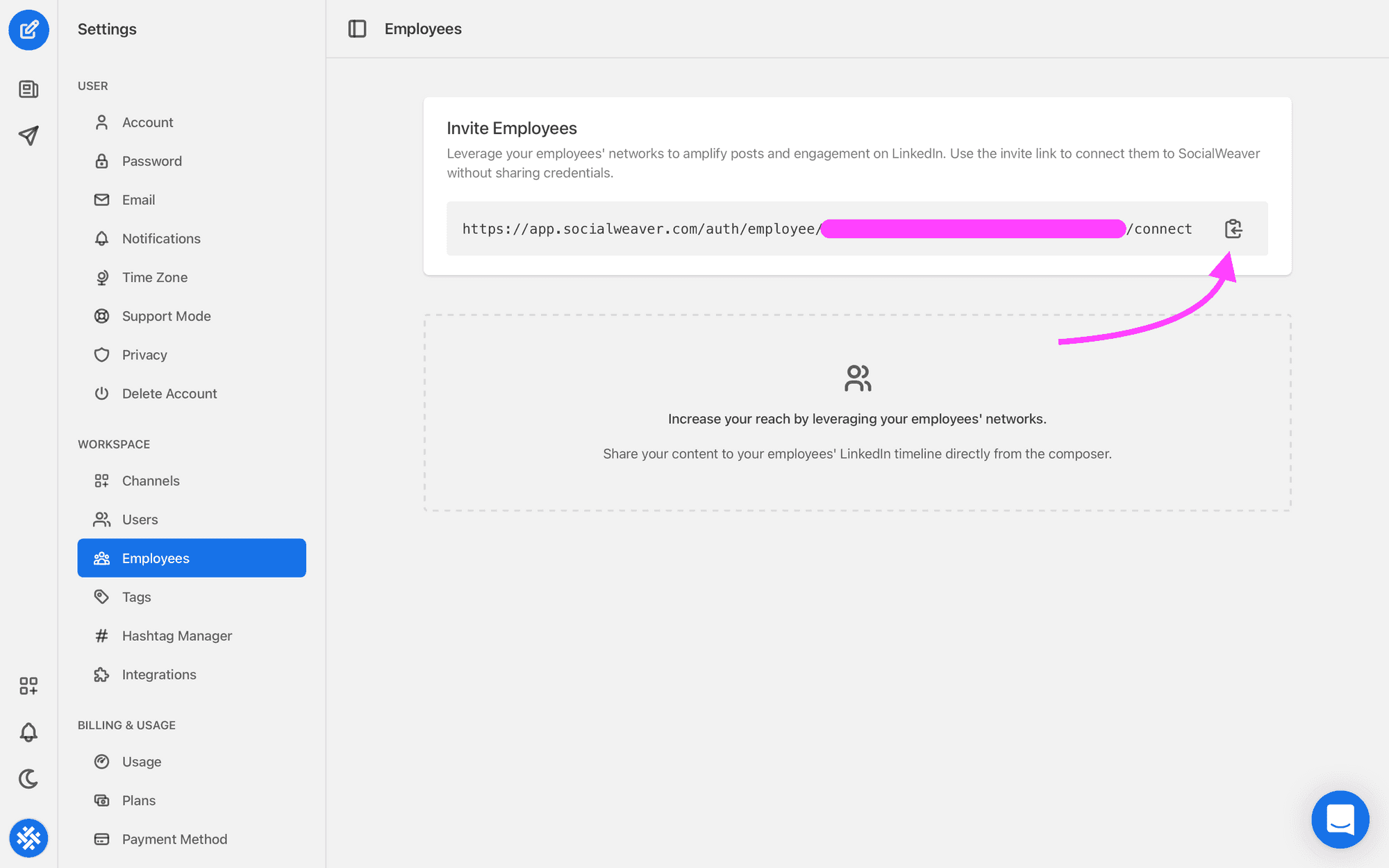
Task: Click on the Tags menu item
Action: coord(136,596)
